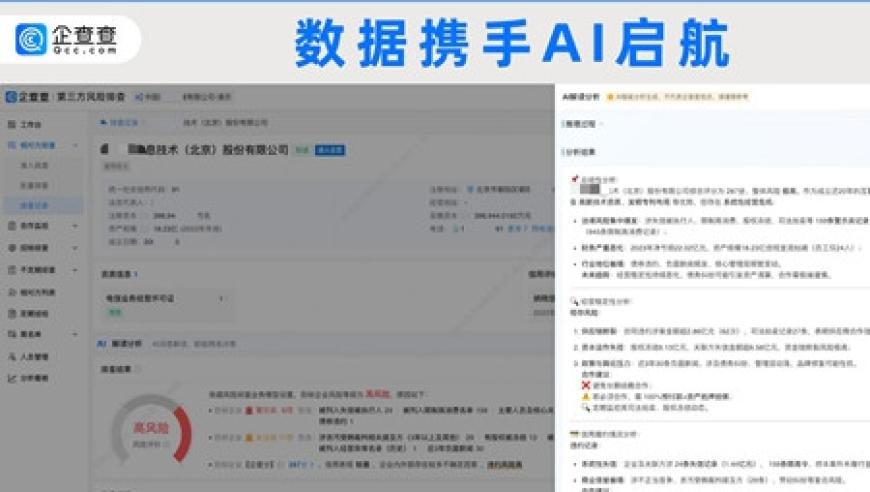Click the red X icon in AI suggestions
870x492 pixels.
(585, 385)
